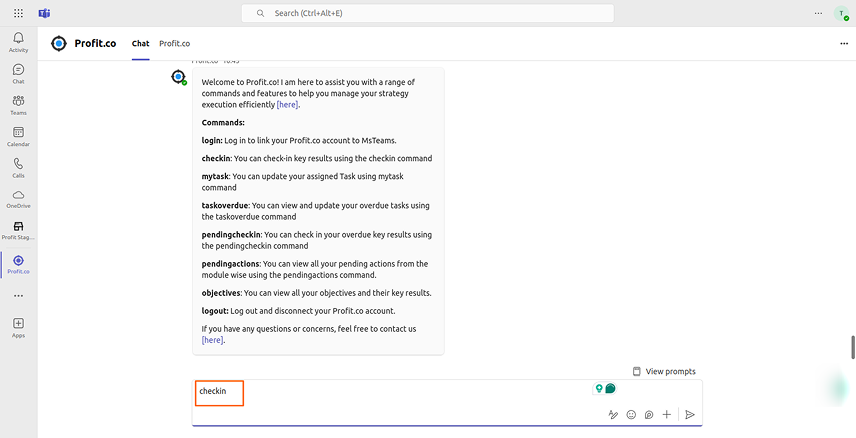The width and height of the screenshot is (856, 438).
Task: Open the text Format options icon
Action: [613, 415]
